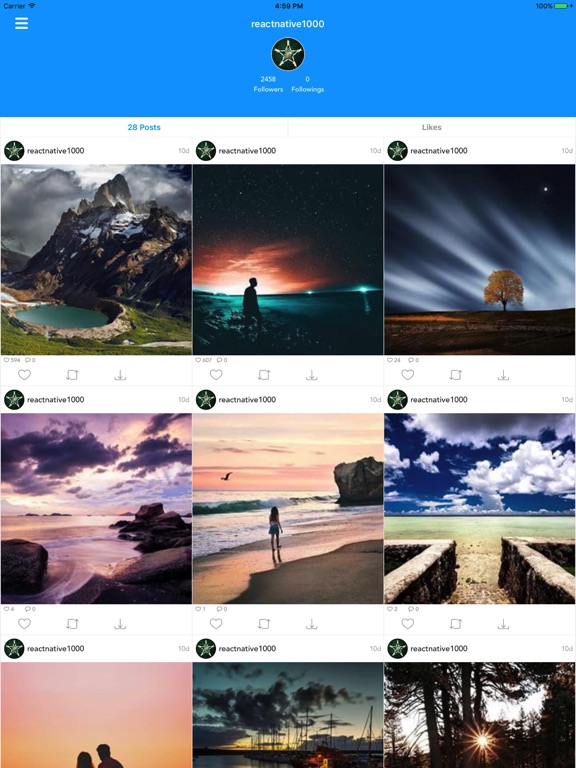Open the stone walls beach photo
Image resolution: width=576 pixels, height=768 pixels.
(x=480, y=508)
